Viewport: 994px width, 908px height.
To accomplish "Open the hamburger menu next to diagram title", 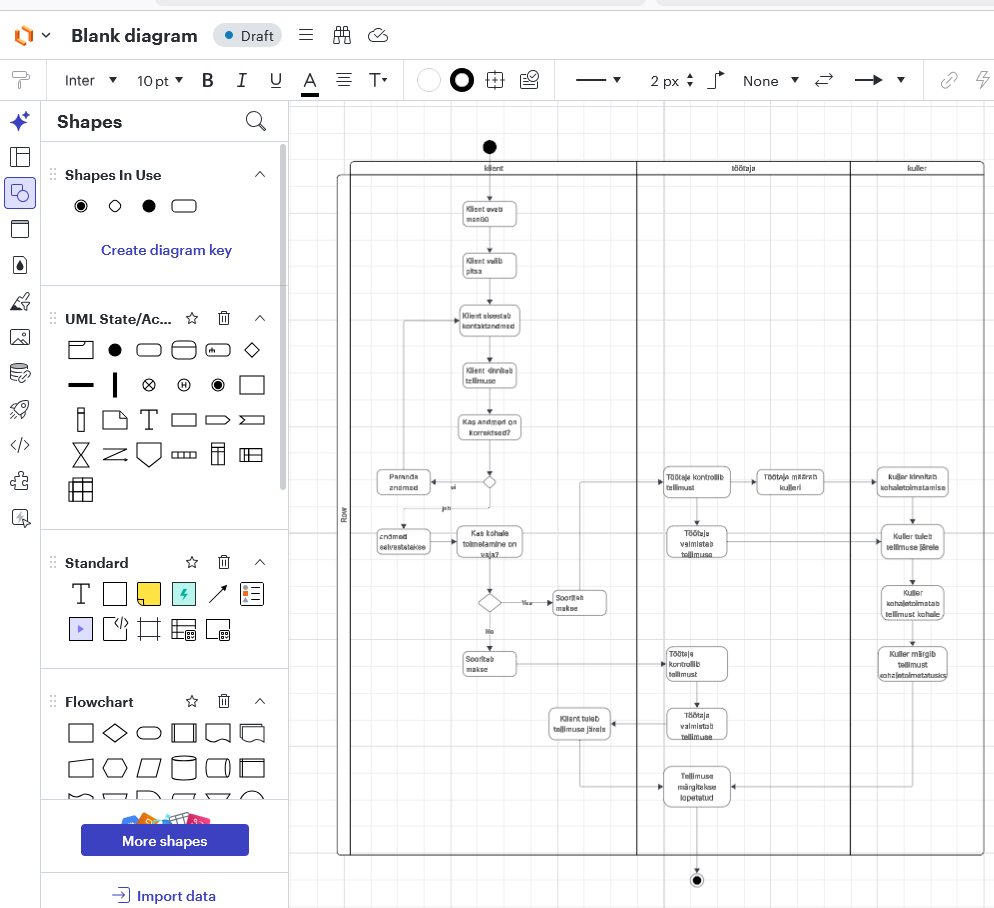I will click(306, 34).
